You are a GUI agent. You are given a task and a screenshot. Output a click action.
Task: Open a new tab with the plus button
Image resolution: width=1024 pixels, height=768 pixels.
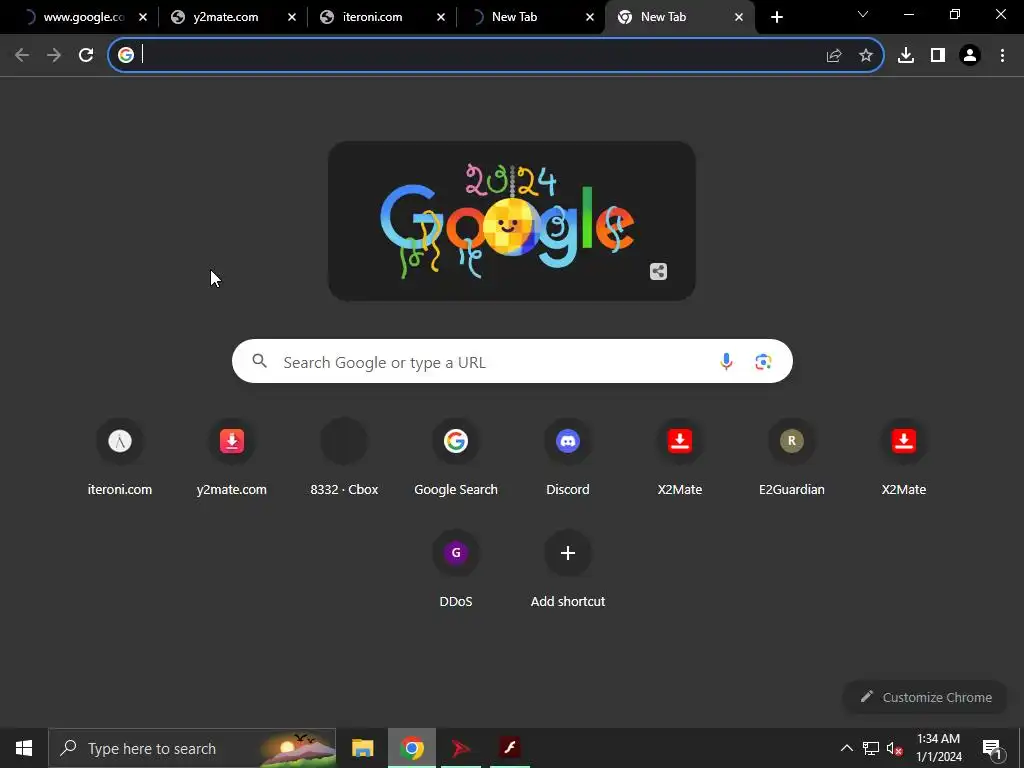776,17
